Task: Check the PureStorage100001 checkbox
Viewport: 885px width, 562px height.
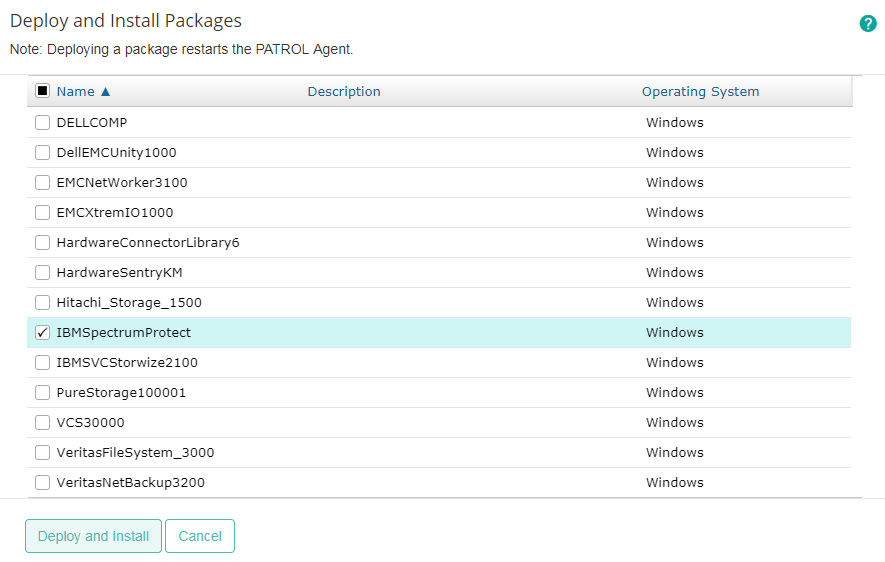Action: click(x=42, y=392)
